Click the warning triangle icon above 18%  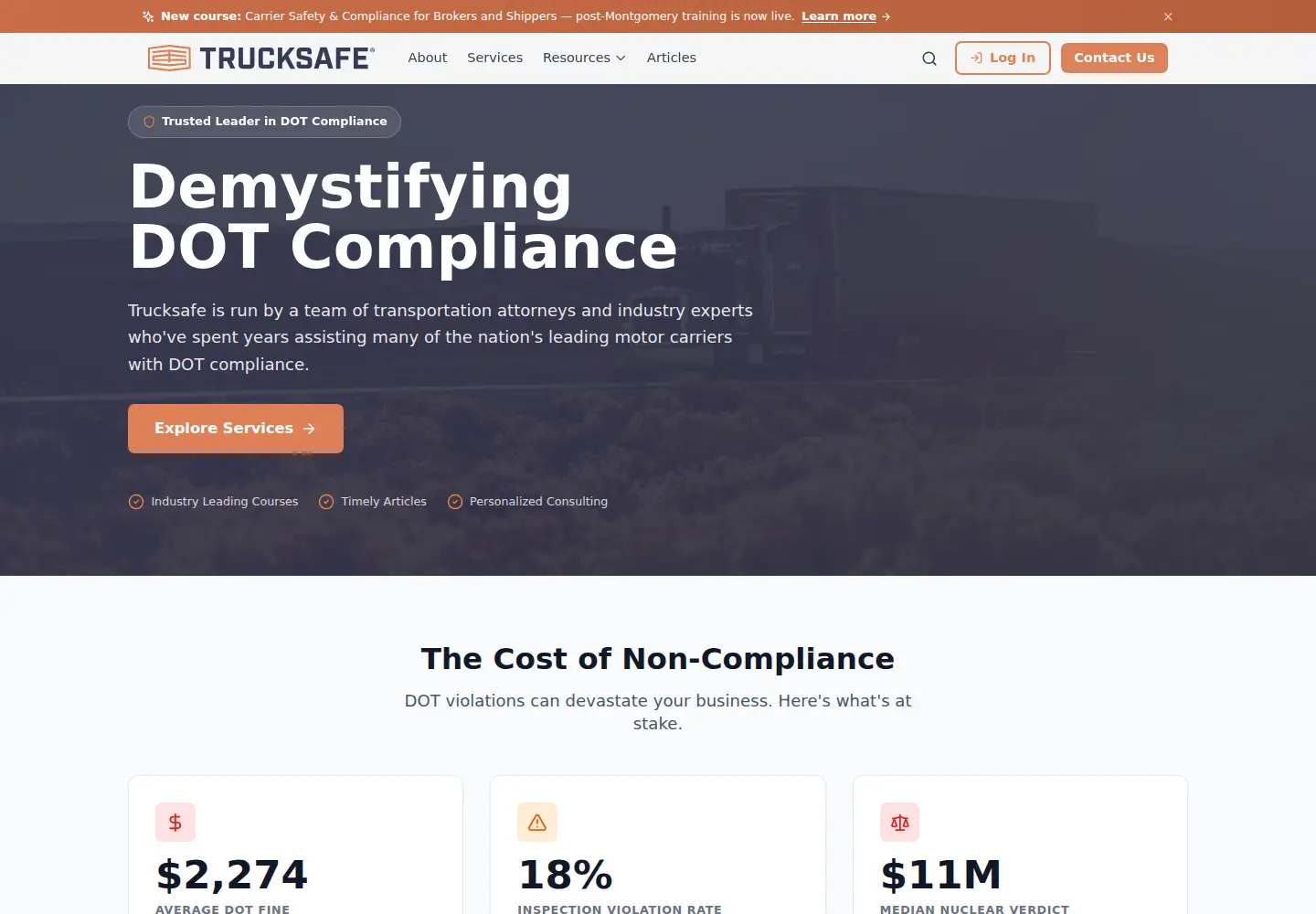coord(537,823)
